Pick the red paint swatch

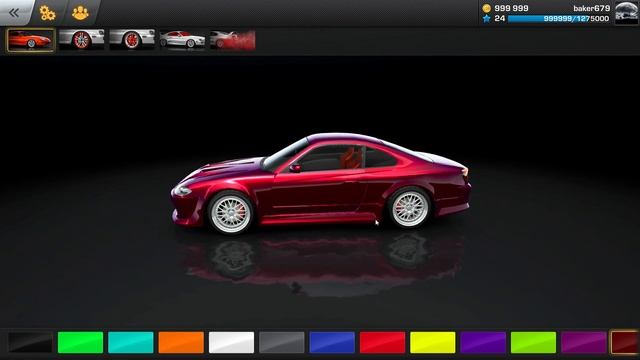coord(382,342)
